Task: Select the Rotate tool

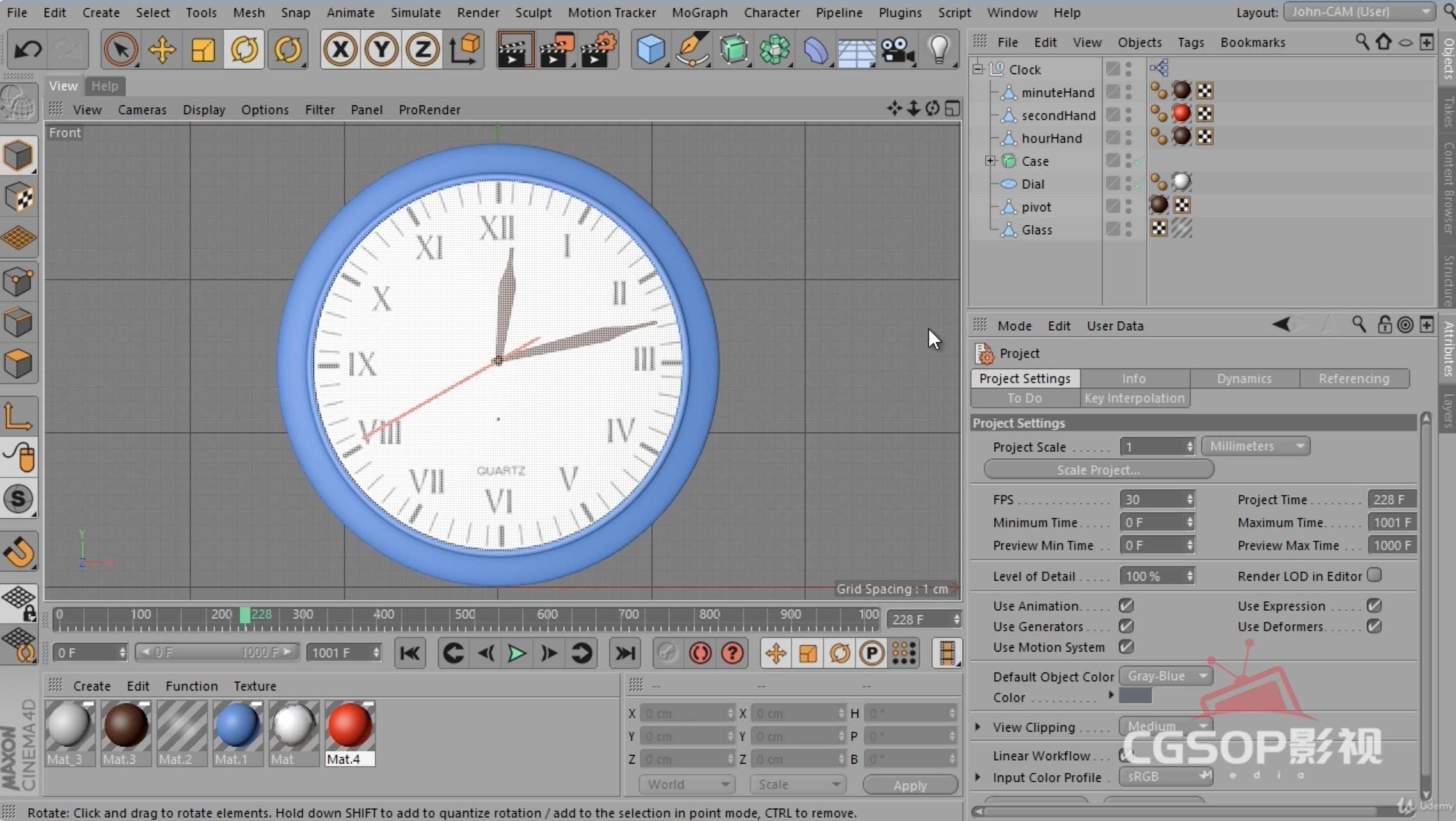Action: [244, 49]
